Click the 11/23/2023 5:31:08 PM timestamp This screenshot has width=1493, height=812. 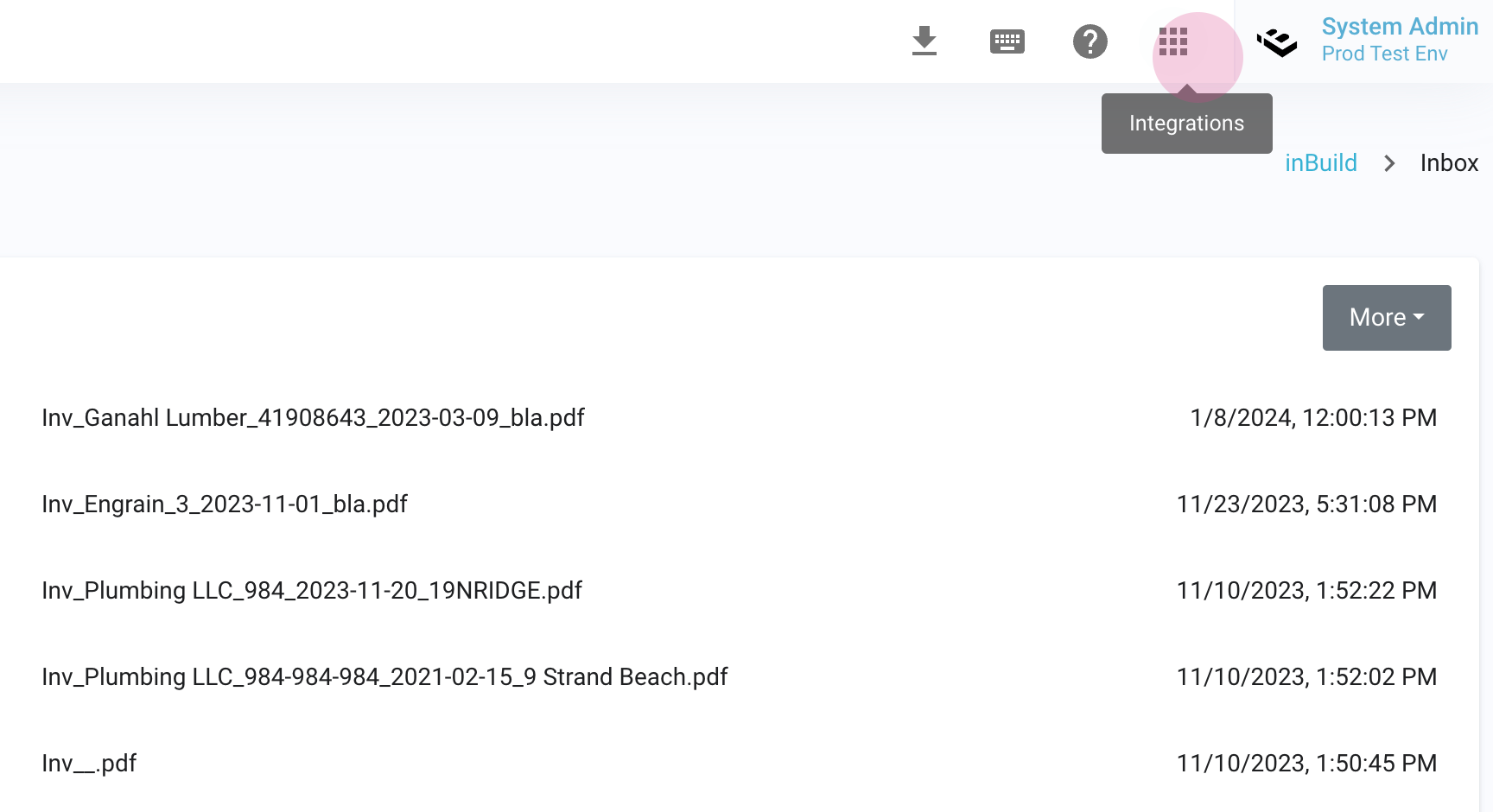click(x=1306, y=504)
